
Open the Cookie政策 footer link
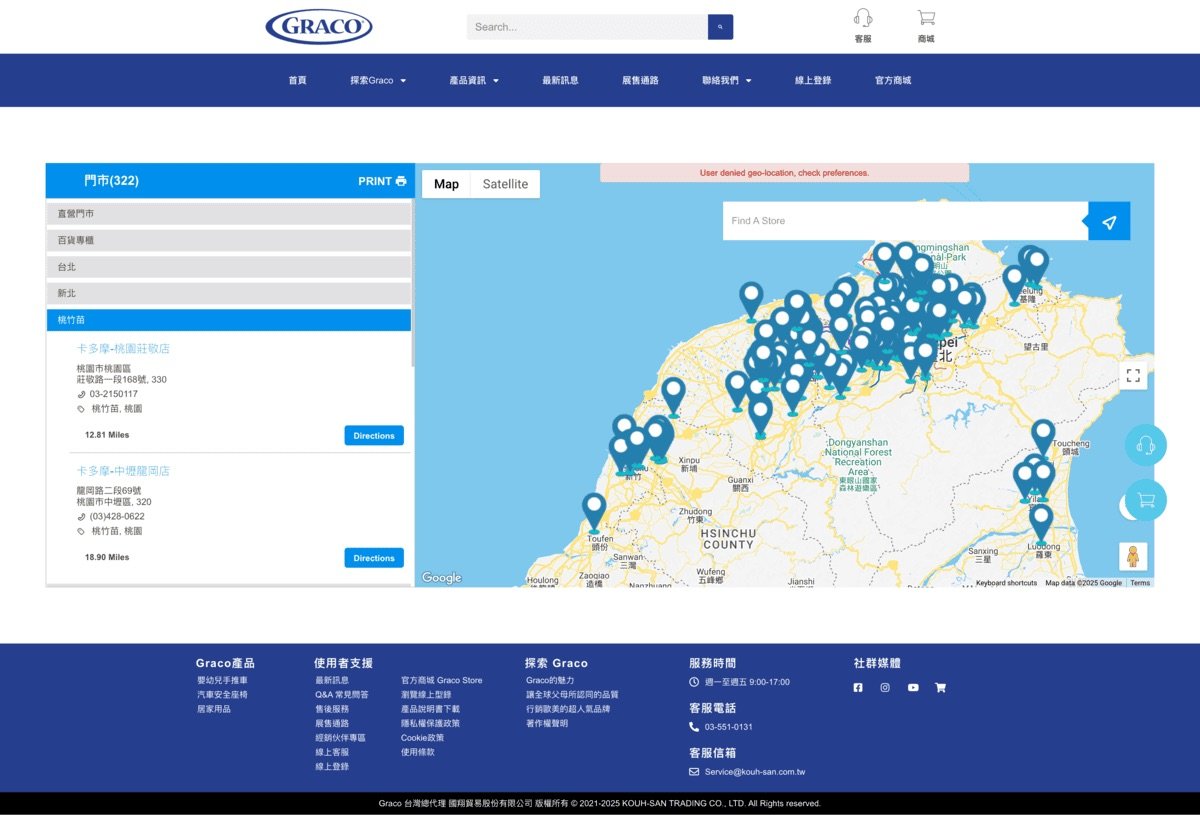[x=422, y=737]
